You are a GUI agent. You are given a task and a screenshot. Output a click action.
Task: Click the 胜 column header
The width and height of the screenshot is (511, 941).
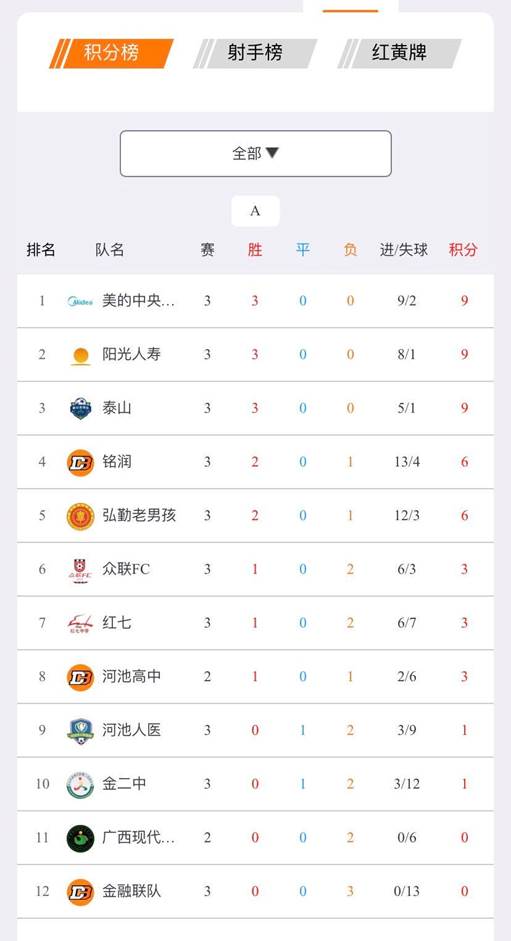pyautogui.click(x=255, y=250)
